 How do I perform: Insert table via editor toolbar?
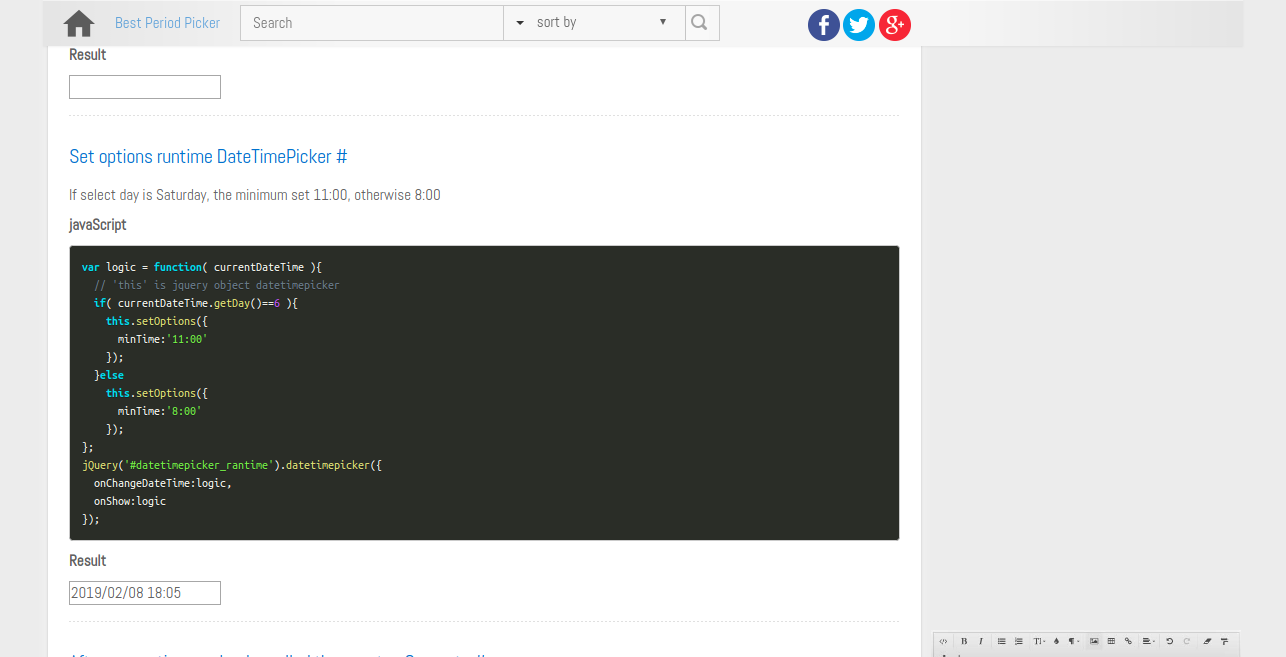[1111, 641]
